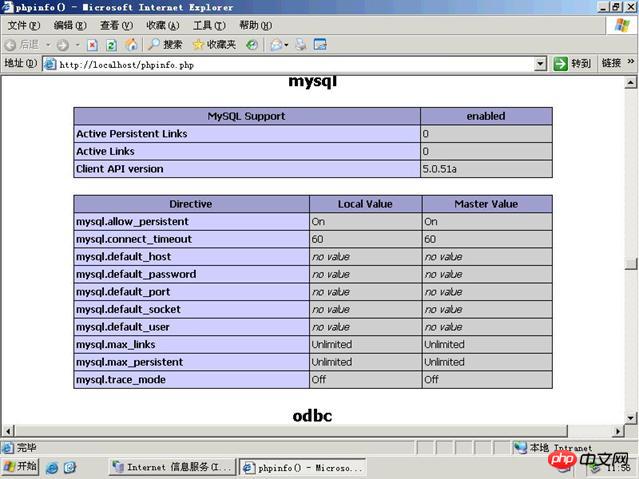Click the vertical scrollbar thumb

point(631,263)
